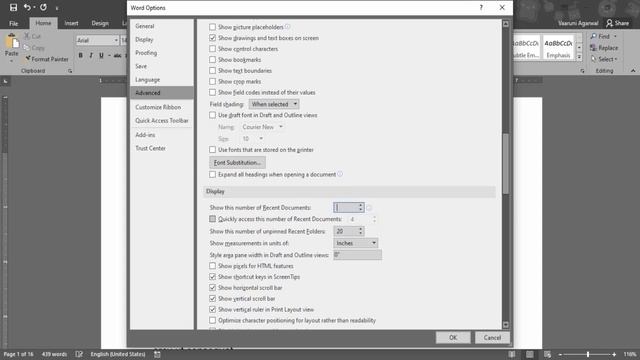
Task: Click the Font Substitution button
Action: 237,163
